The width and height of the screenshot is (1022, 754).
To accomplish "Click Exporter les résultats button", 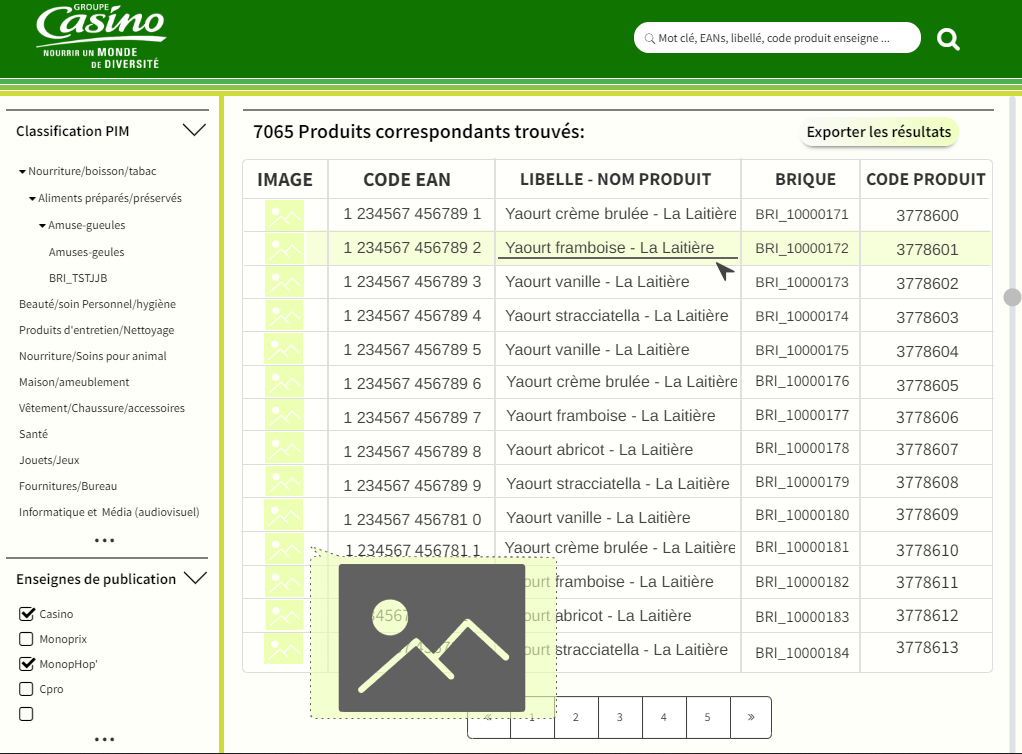I will pyautogui.click(x=879, y=132).
